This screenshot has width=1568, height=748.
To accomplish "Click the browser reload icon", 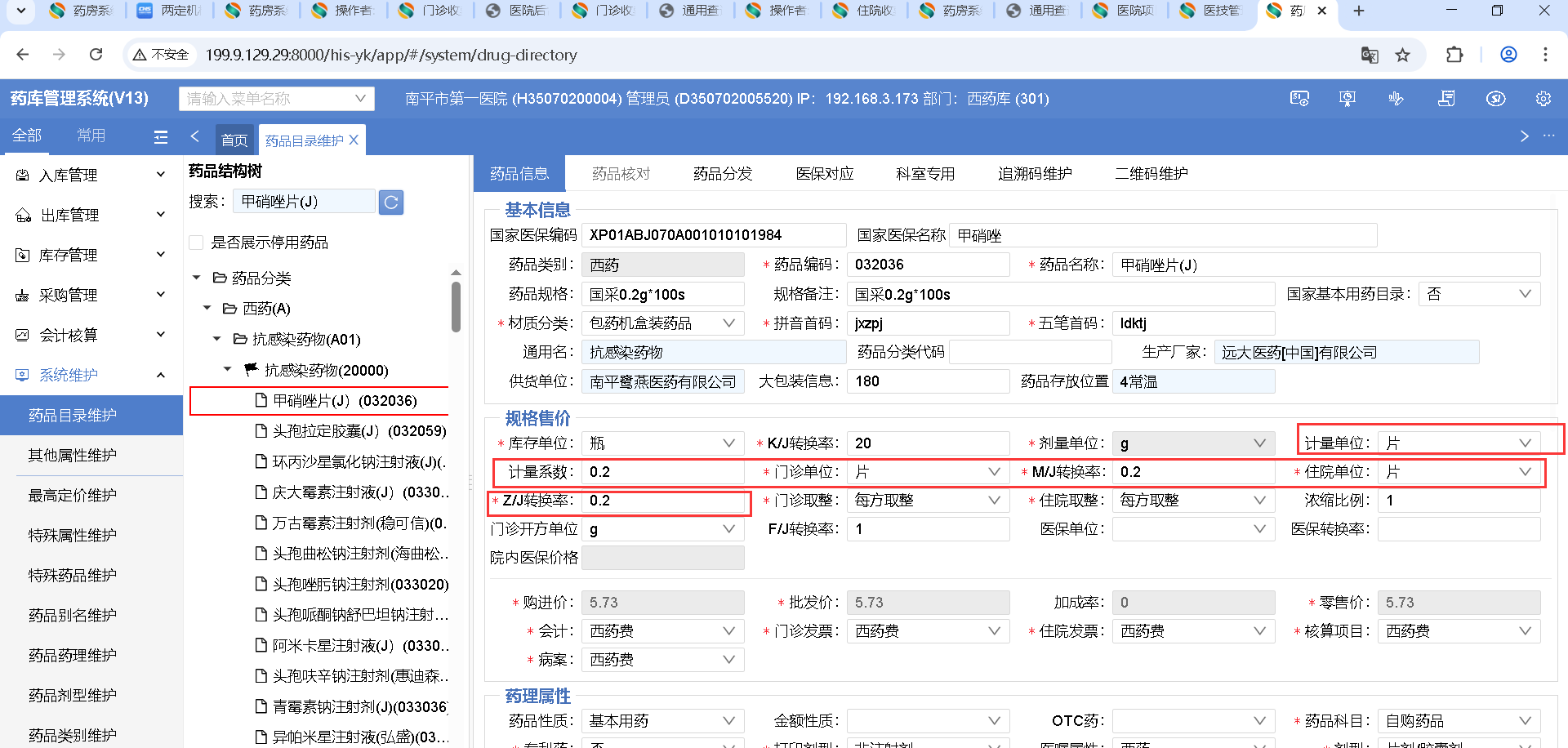I will click(x=96, y=55).
